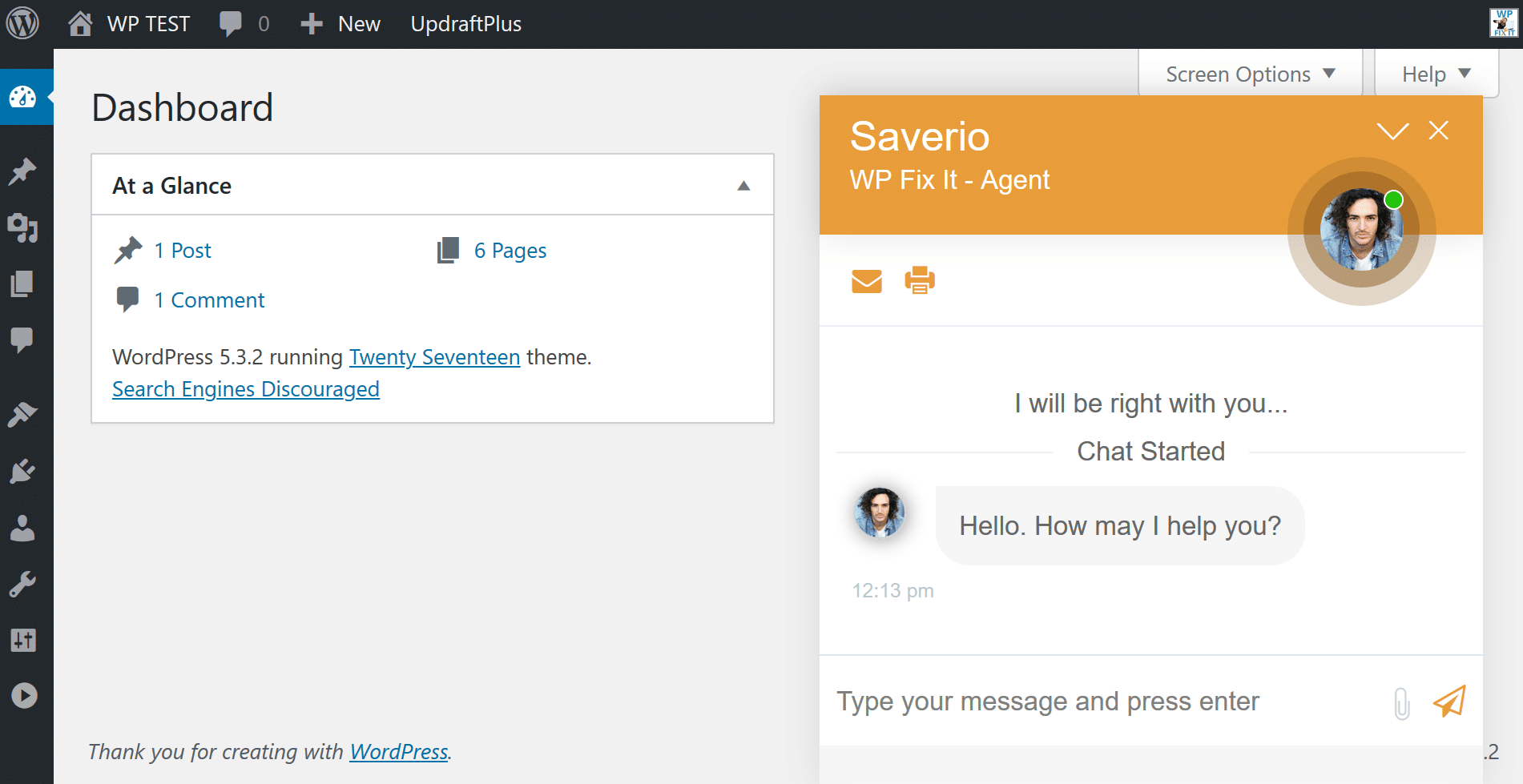
Task: Close the Saverio chat window
Action: [1439, 131]
